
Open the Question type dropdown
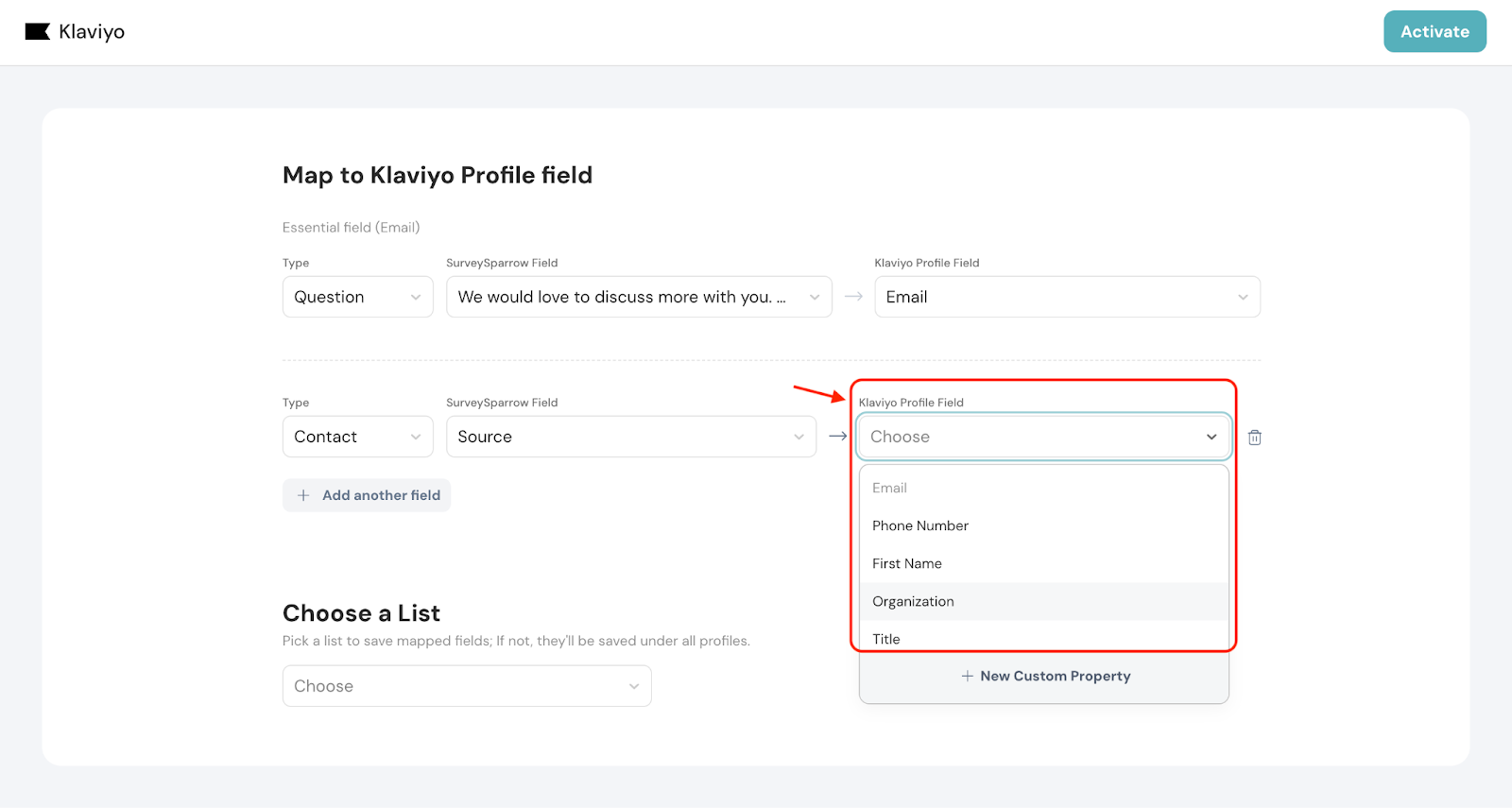(357, 298)
